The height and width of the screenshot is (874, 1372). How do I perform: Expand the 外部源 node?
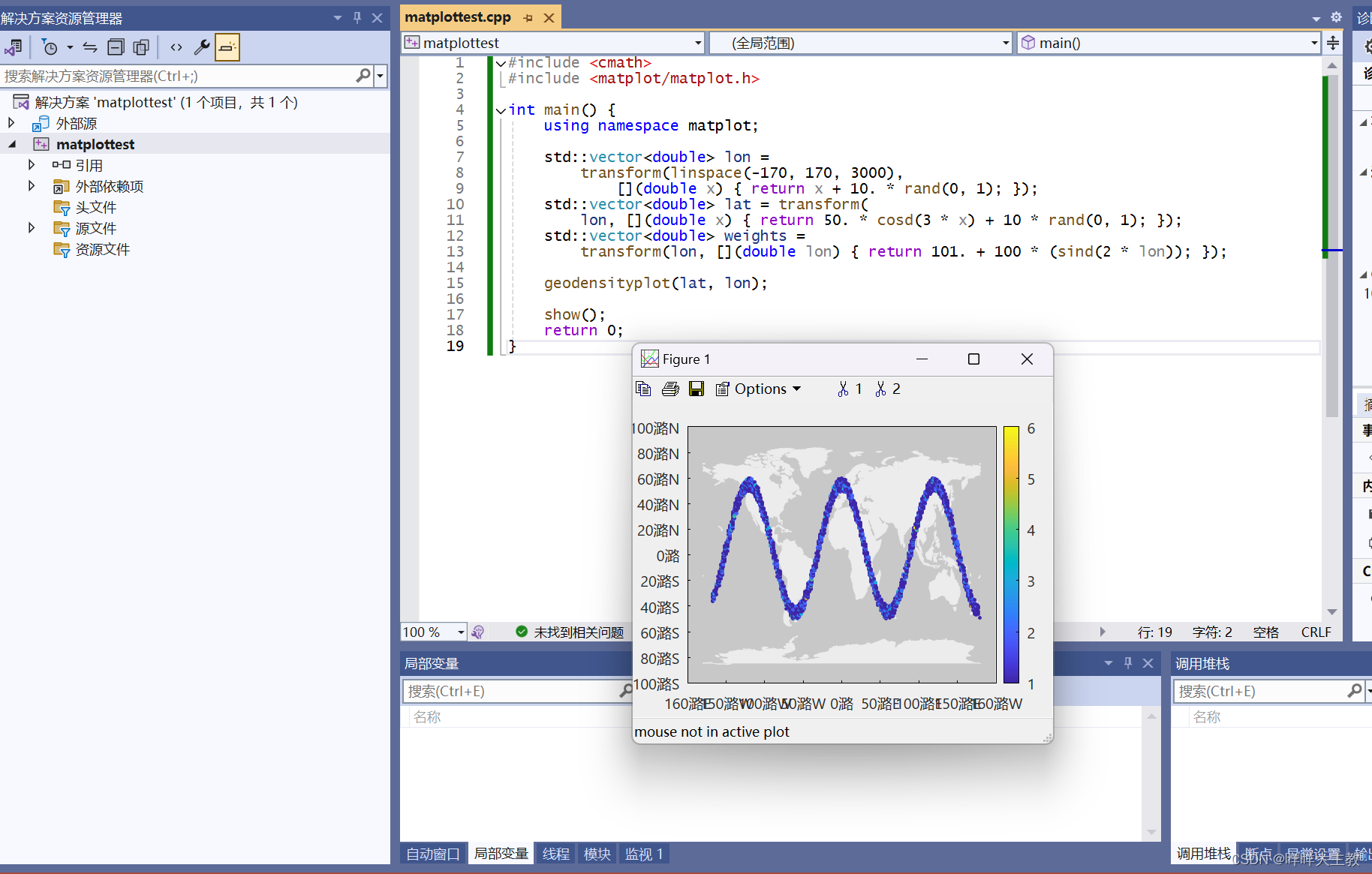(11, 122)
